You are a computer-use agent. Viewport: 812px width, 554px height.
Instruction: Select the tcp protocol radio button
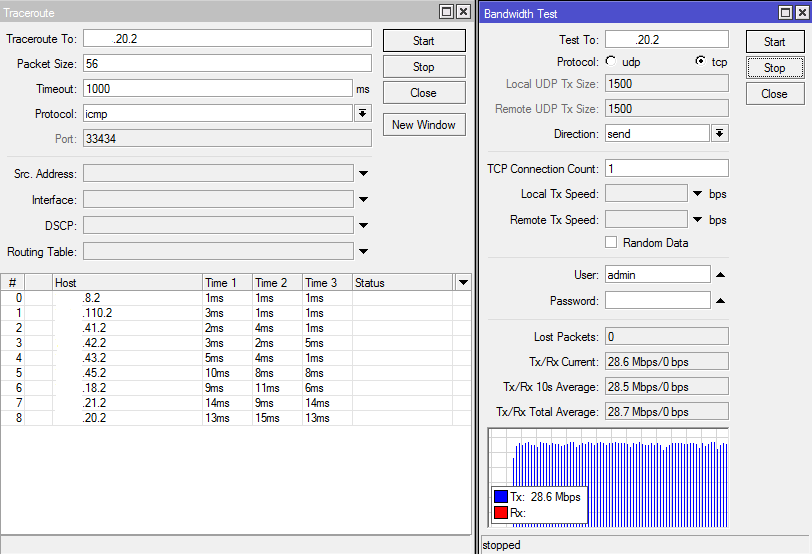(701, 62)
